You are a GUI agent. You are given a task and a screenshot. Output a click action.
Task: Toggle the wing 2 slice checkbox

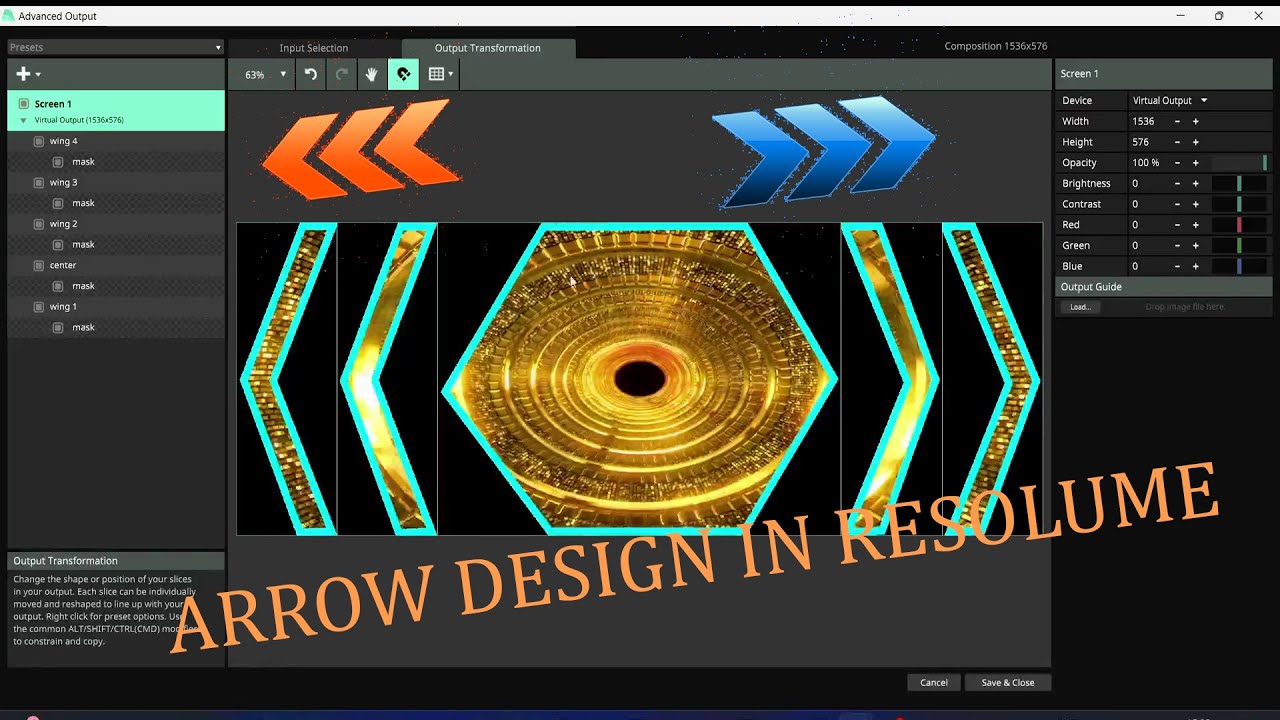coord(39,224)
